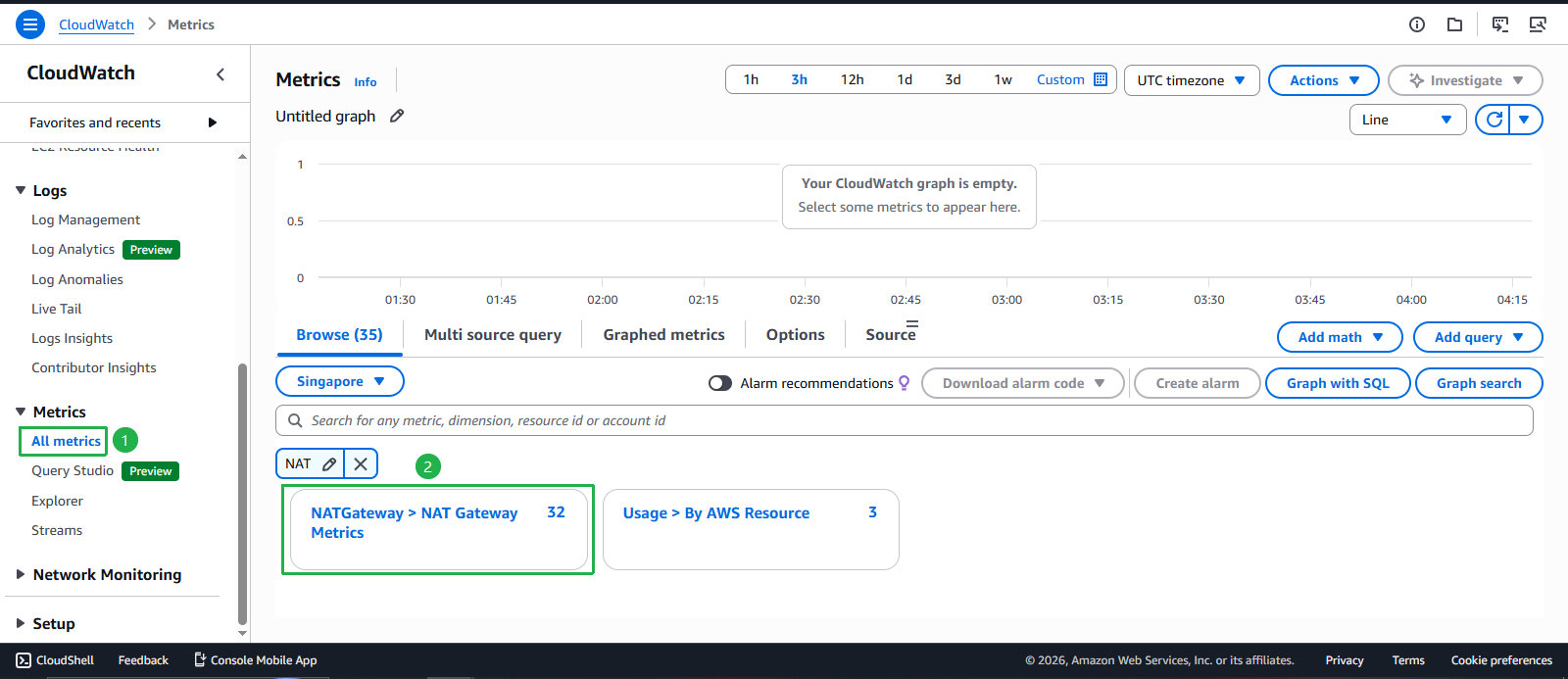Open All metrics in sidebar
Screen dimensions: 1568x679
(66, 441)
